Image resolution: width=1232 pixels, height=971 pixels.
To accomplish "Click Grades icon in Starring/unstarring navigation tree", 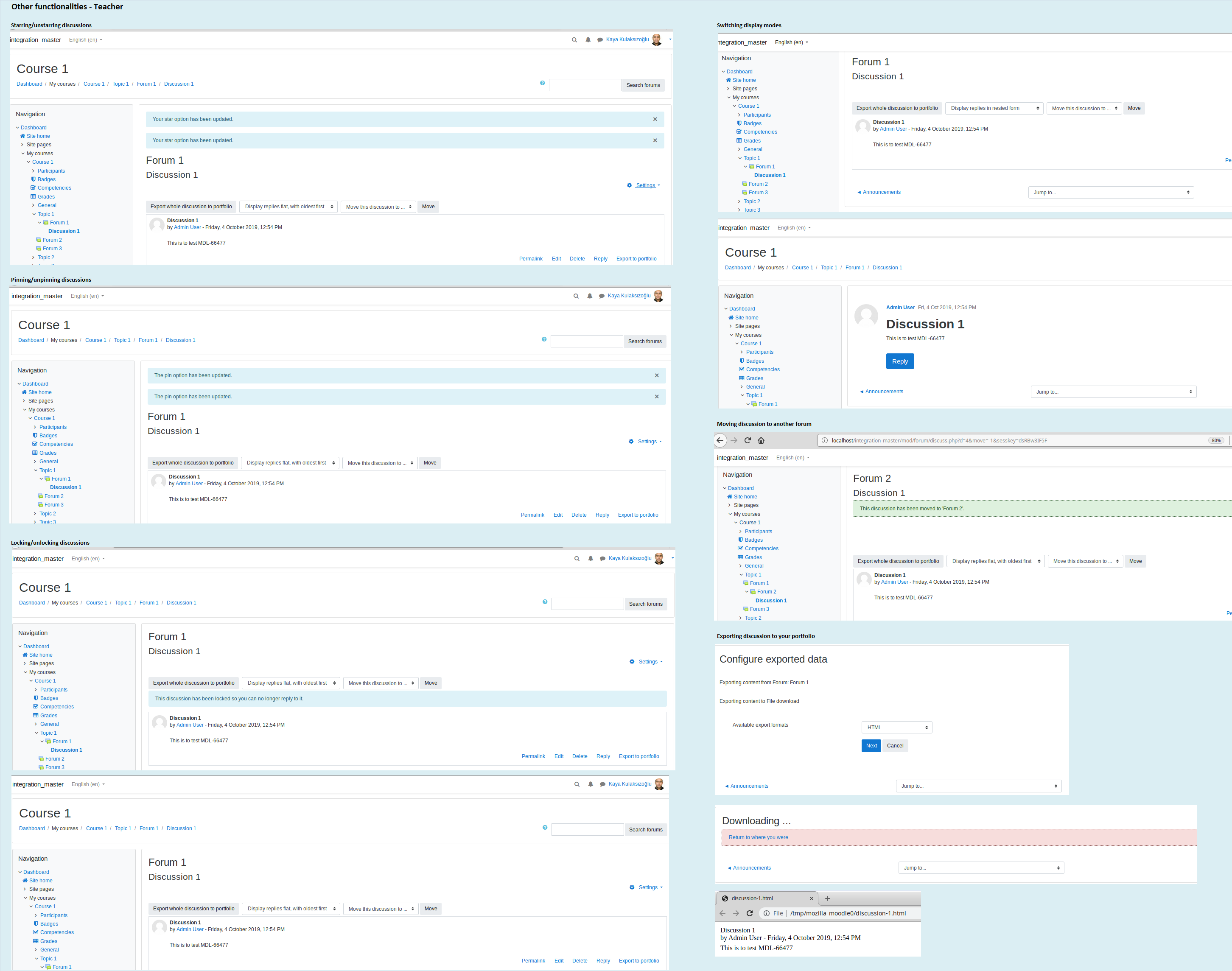I will pos(33,197).
